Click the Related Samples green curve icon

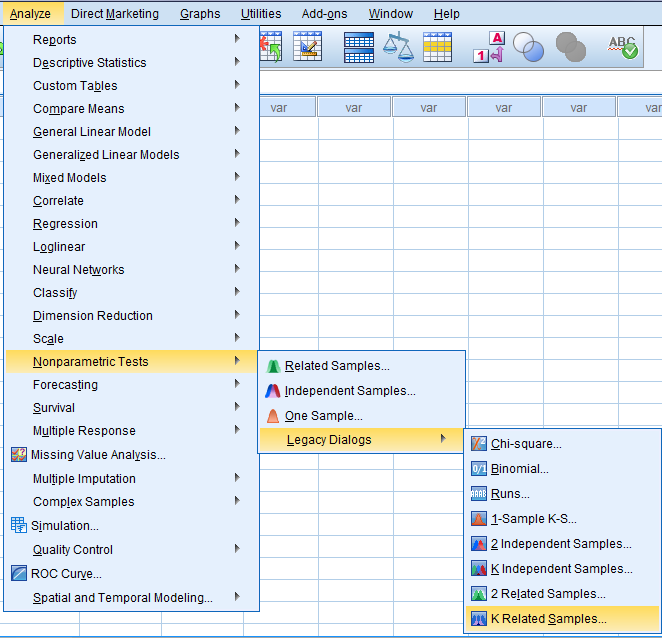tap(273, 366)
